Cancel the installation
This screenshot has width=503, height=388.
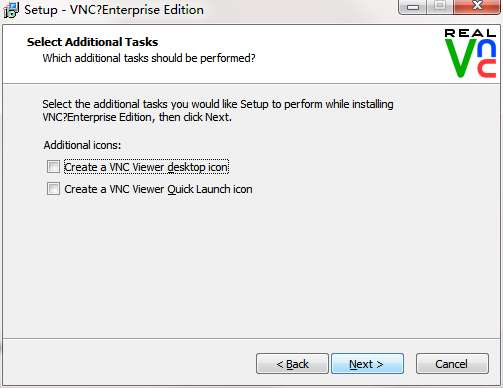pyautogui.click(x=452, y=364)
